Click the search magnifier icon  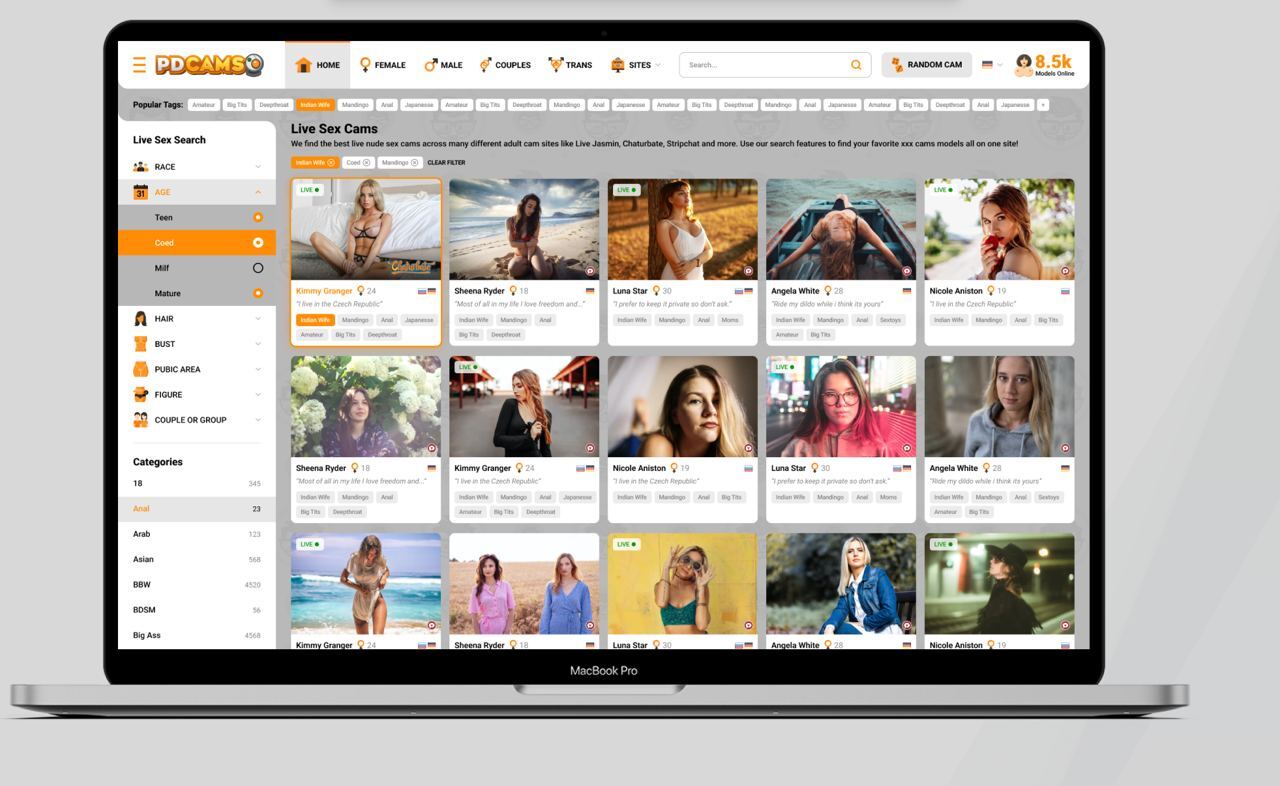click(856, 65)
